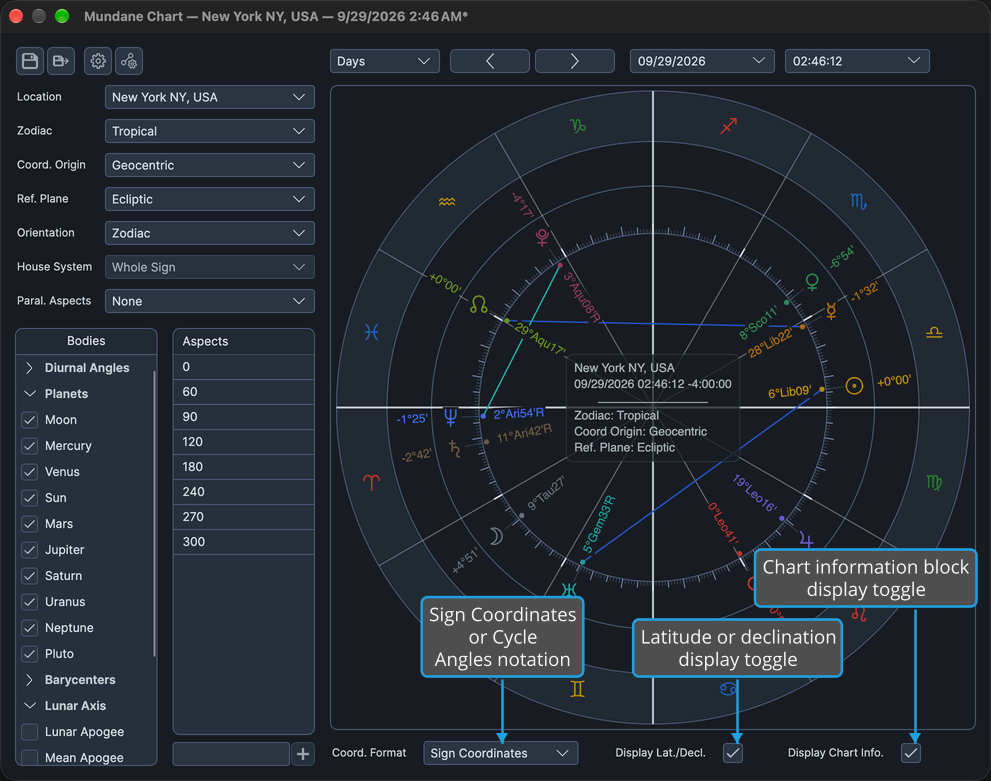This screenshot has height=781, width=991.
Task: Select the 90 aspect row
Action: pos(243,417)
